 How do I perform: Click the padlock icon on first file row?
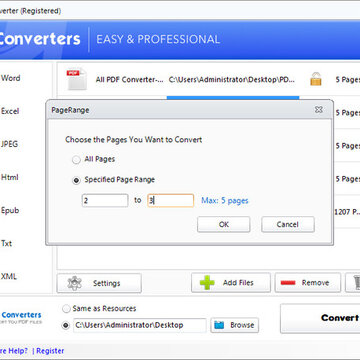(x=315, y=79)
